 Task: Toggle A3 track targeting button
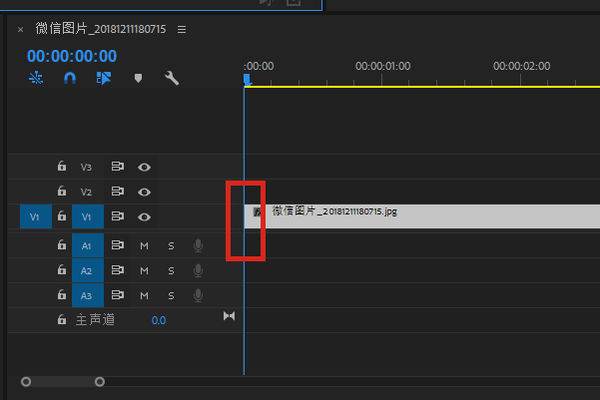coord(88,296)
